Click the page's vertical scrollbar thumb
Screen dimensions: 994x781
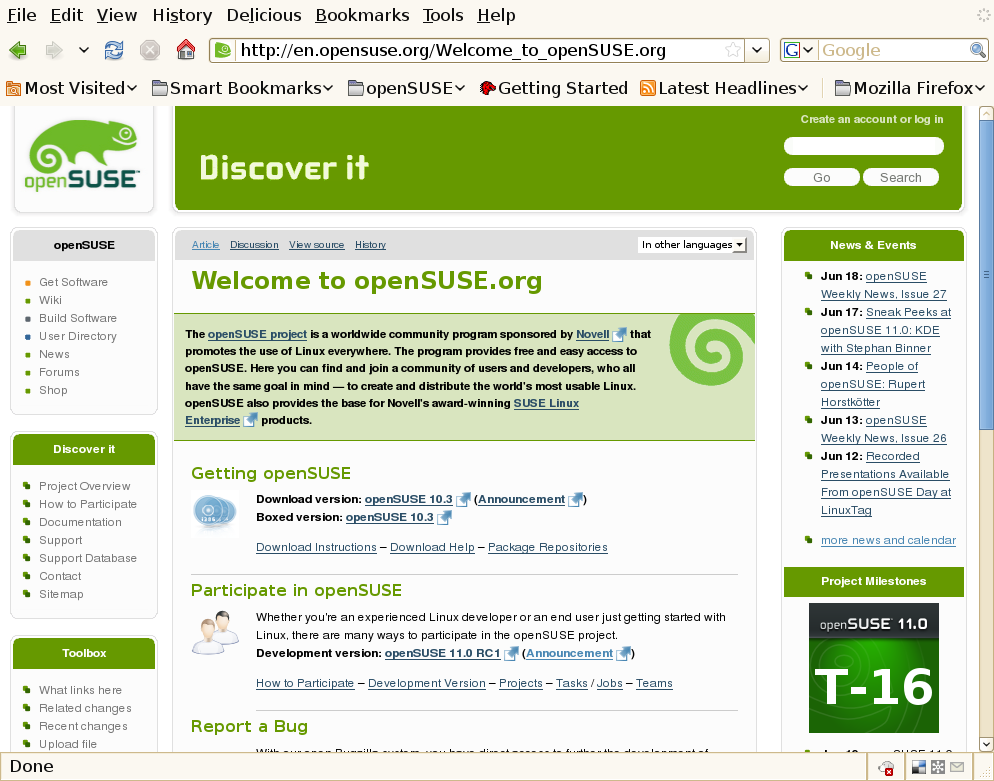[986, 270]
